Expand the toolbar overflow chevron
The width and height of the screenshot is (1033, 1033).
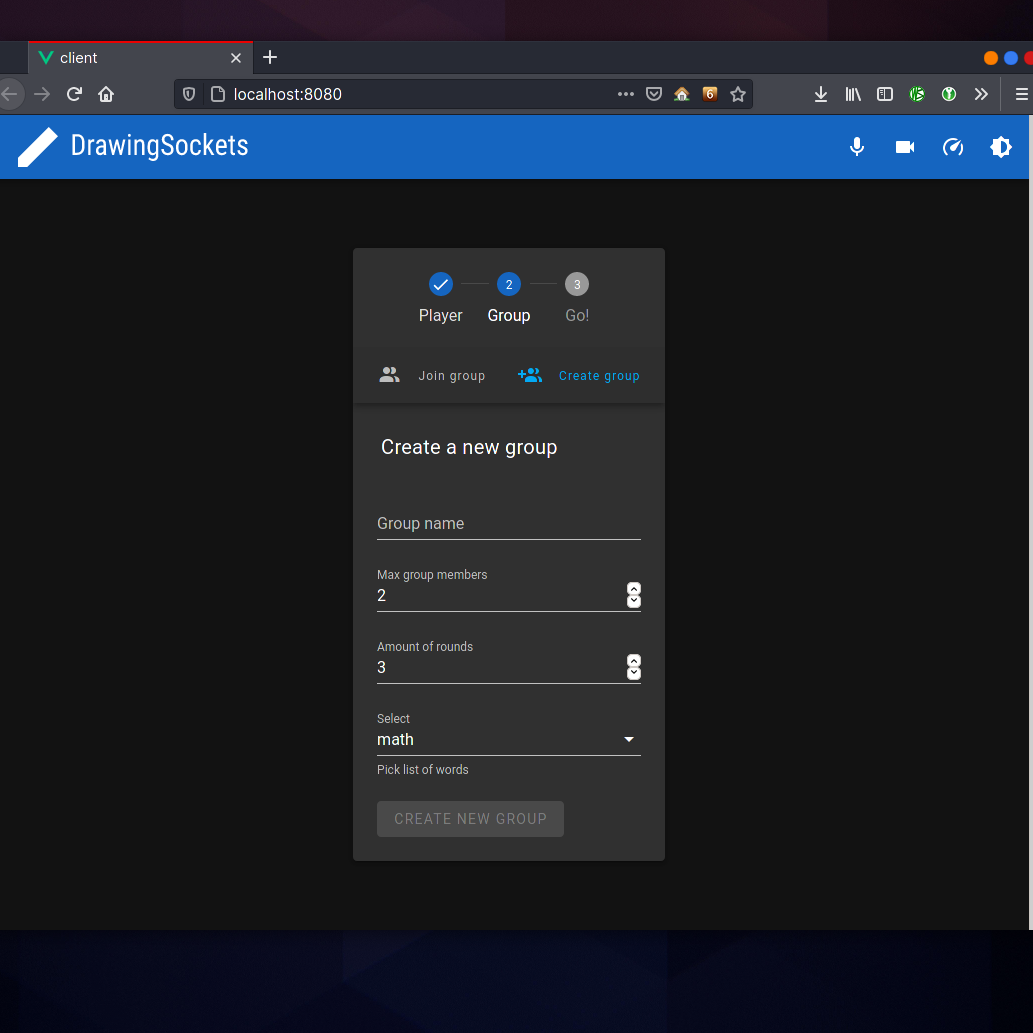[981, 94]
